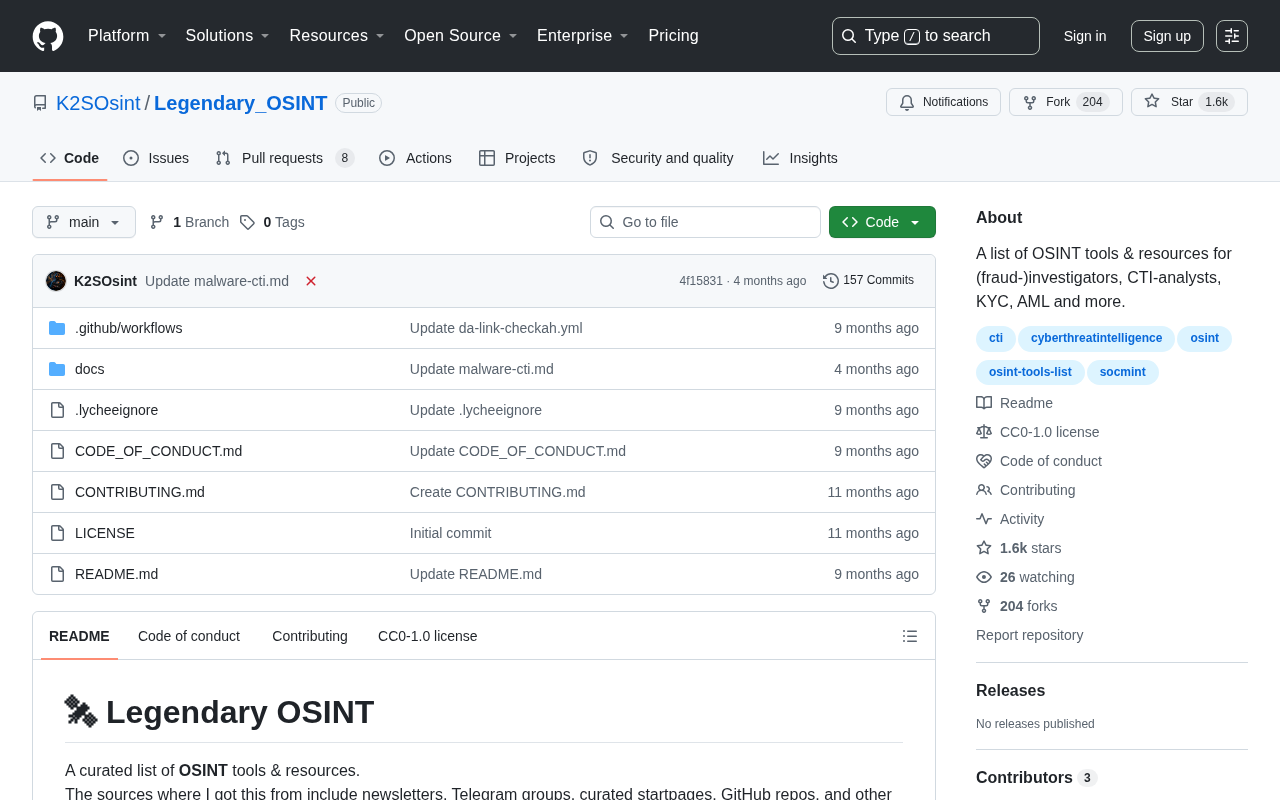Image resolution: width=1280 pixels, height=800 pixels.
Task: Click the Sign in link
Action: [x=1085, y=36]
